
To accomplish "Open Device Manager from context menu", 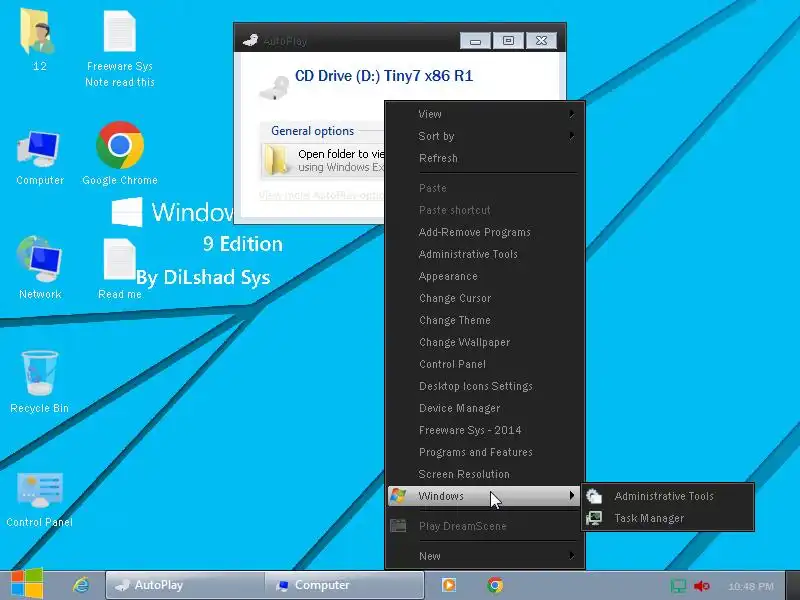I will click(484, 408).
